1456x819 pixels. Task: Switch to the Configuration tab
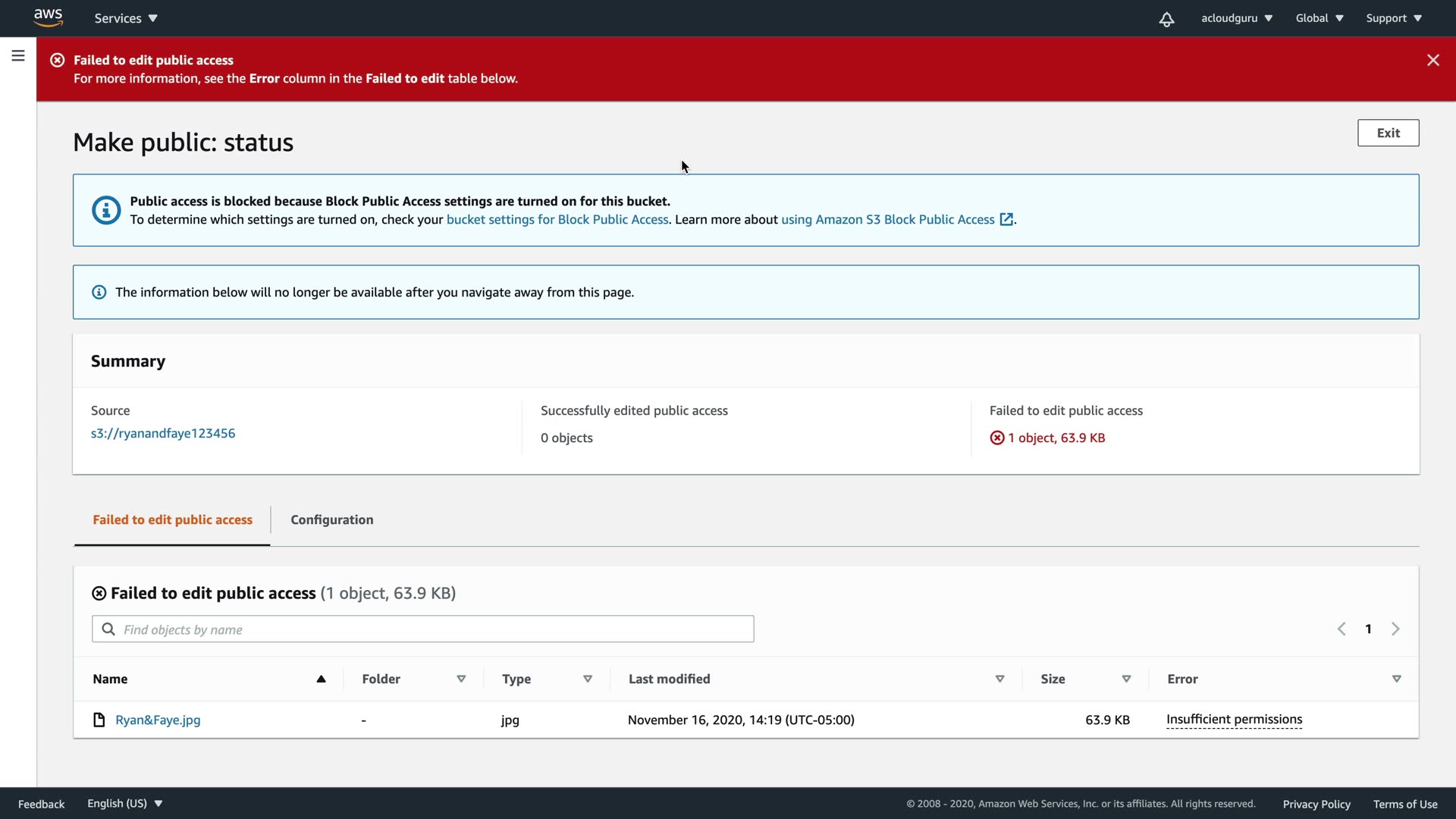(x=331, y=519)
